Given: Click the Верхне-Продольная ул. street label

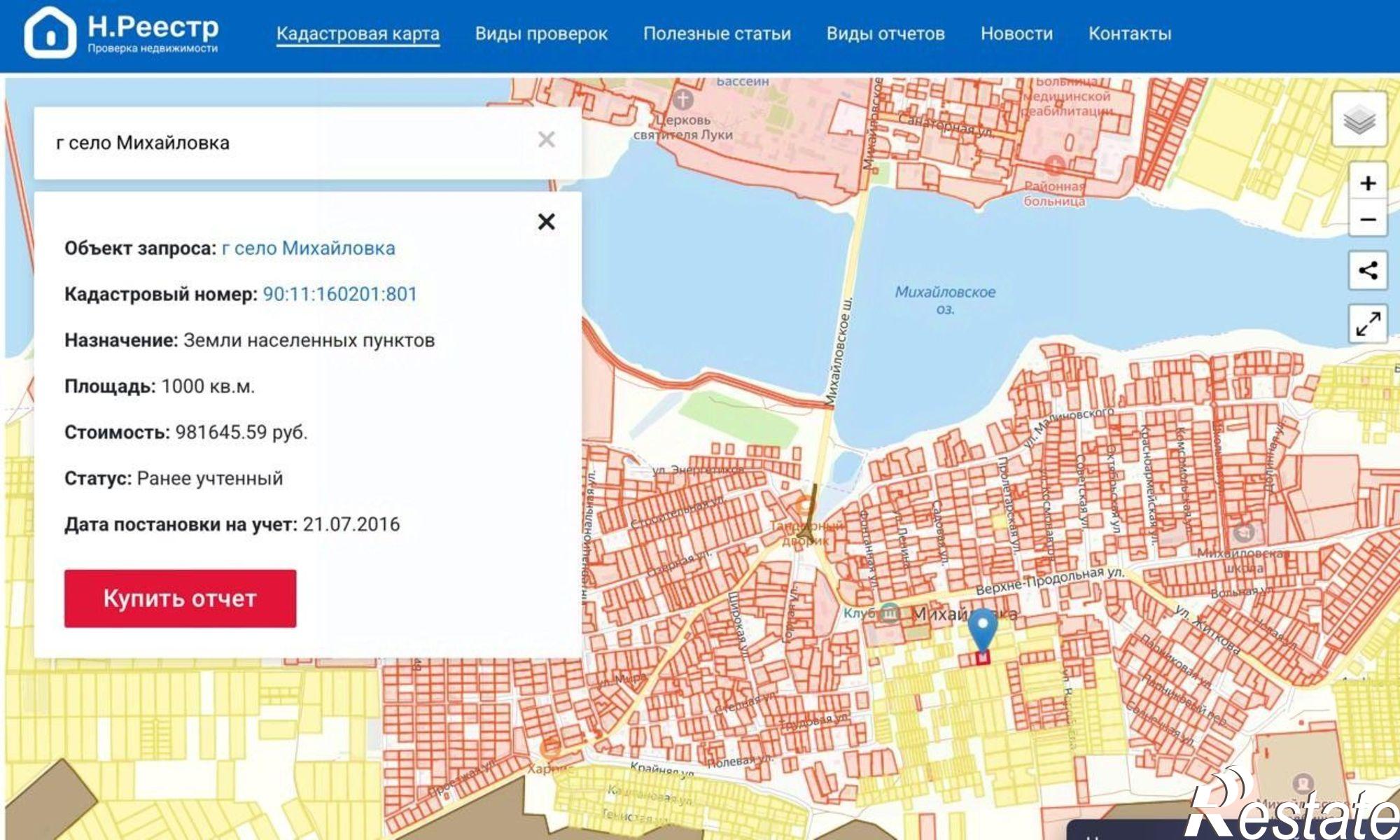Looking at the screenshot, I should pyautogui.click(x=1050, y=581).
